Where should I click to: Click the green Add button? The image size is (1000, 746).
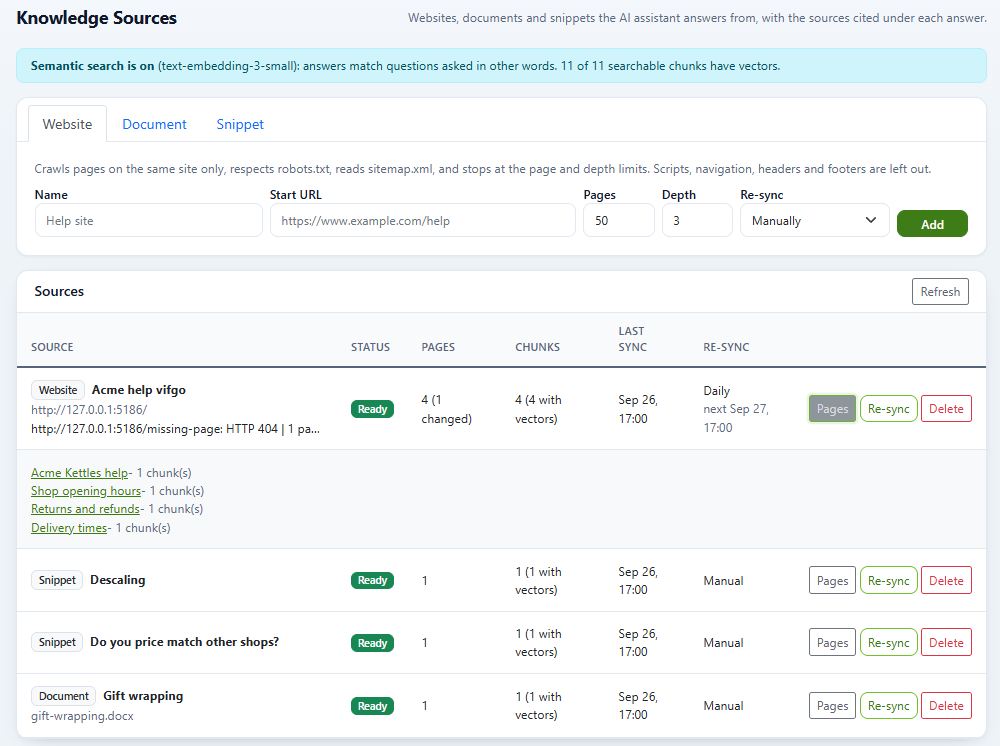click(932, 224)
